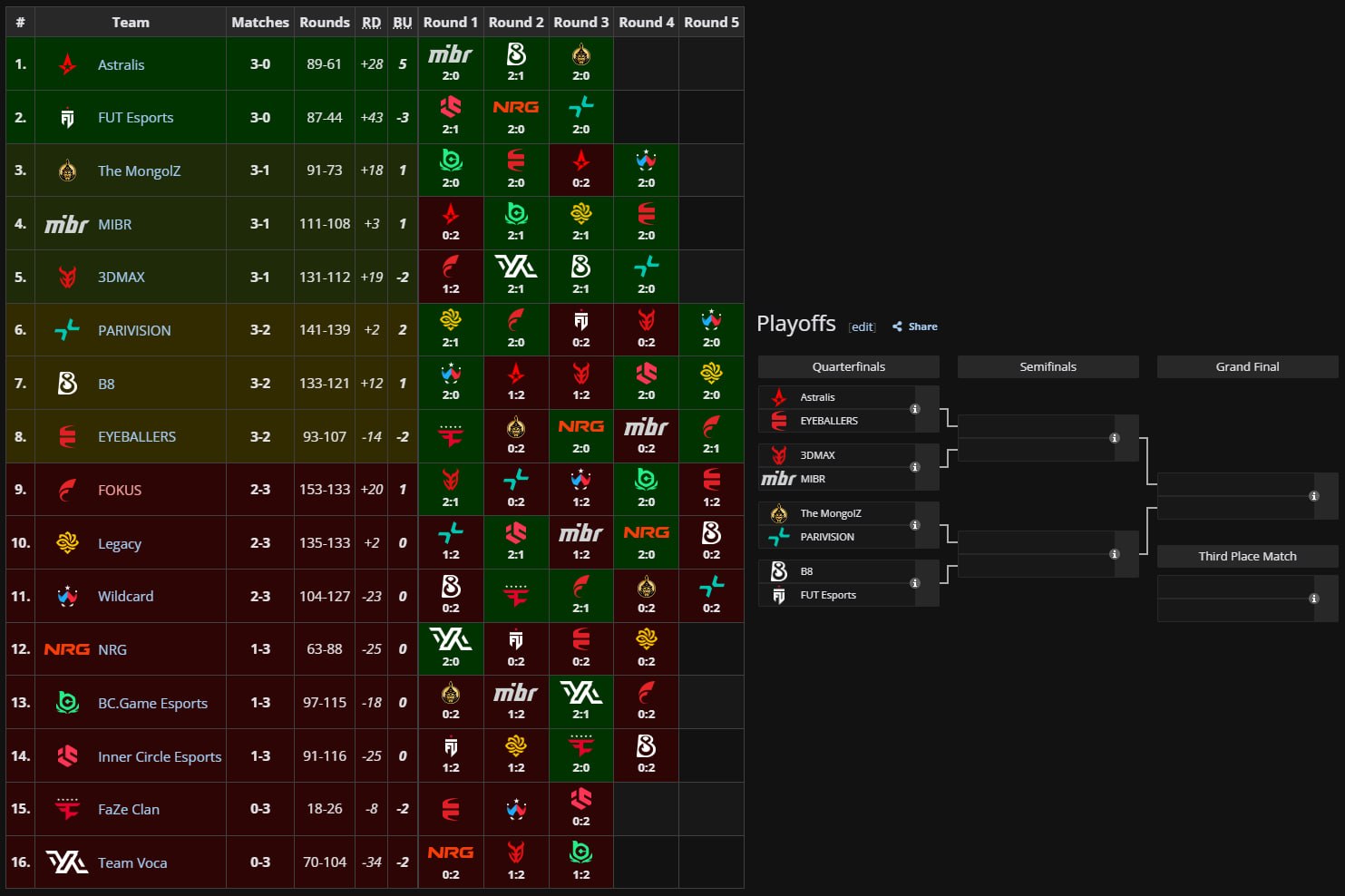This screenshot has height=896, width=1345.
Task: Click the edit link beside the Playoffs heading
Action: (862, 327)
